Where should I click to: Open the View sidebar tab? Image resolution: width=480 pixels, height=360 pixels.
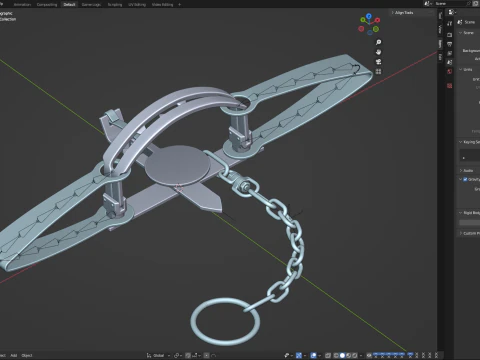[x=440, y=29]
